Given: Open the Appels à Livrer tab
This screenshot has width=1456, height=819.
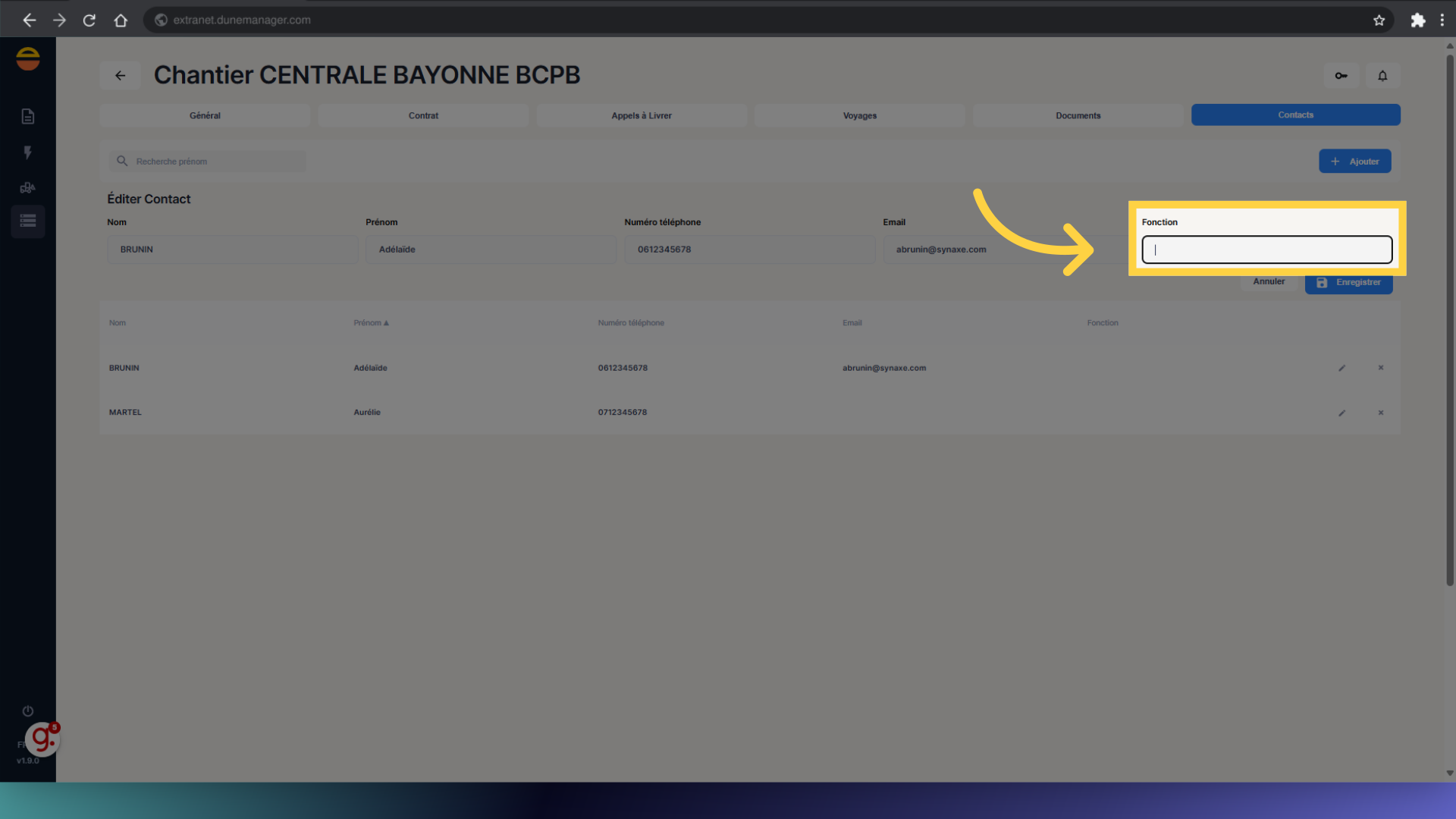Looking at the screenshot, I should [x=642, y=115].
